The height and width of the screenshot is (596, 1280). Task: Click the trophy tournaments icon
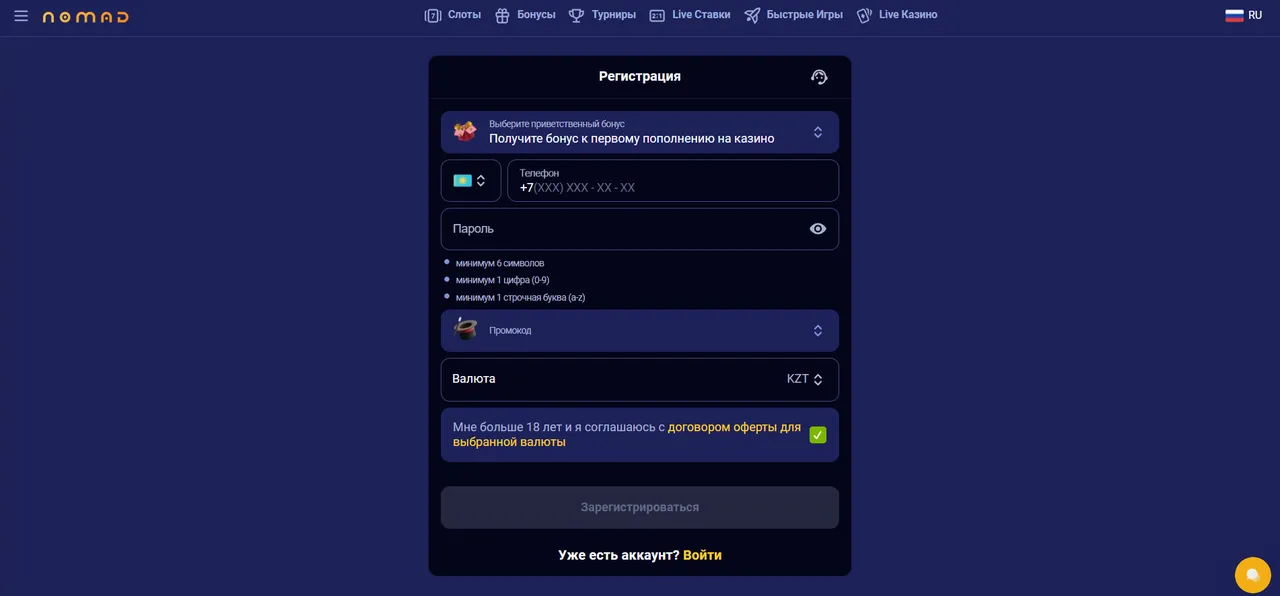click(x=576, y=16)
